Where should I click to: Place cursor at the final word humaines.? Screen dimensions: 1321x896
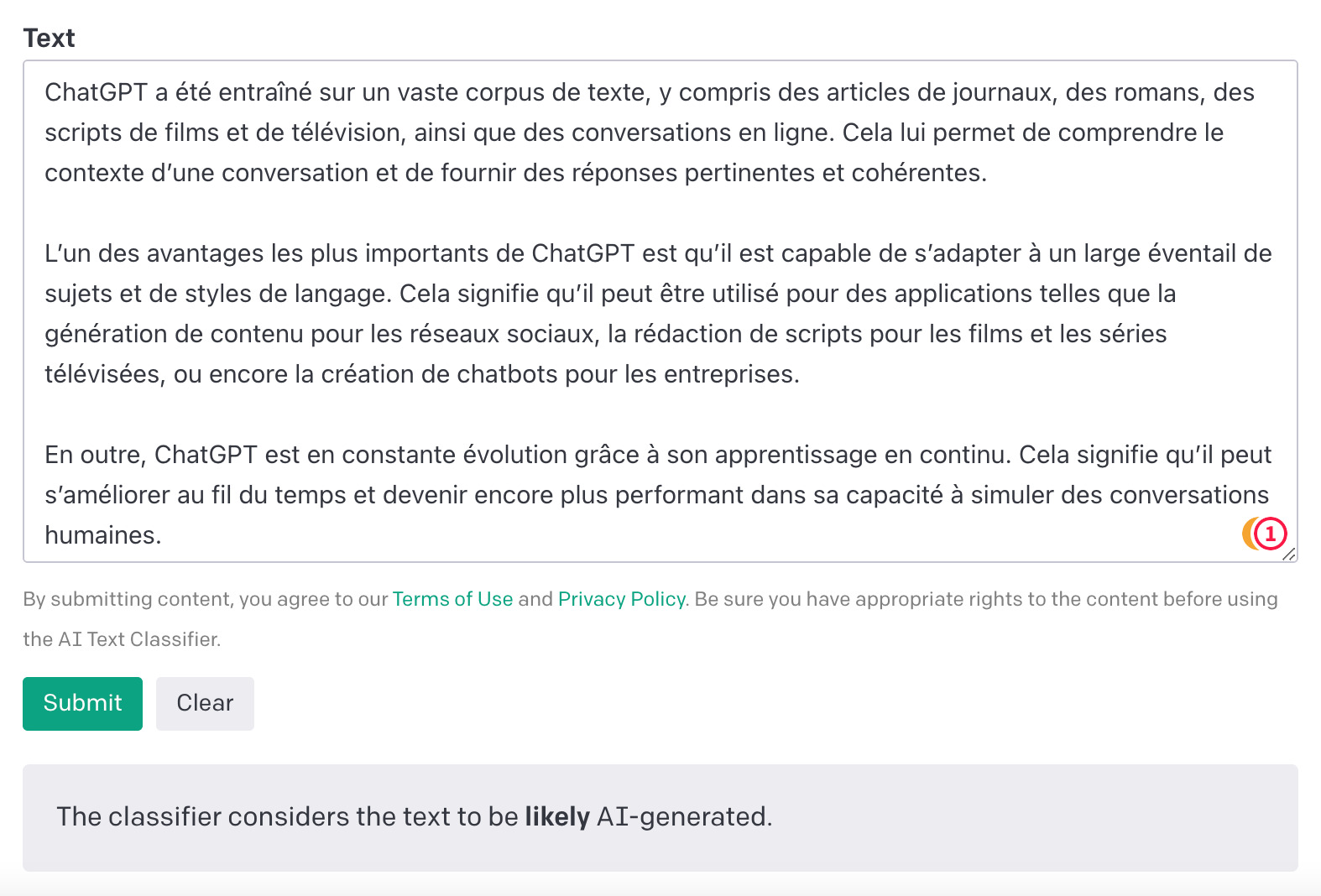pyautogui.click(x=102, y=535)
